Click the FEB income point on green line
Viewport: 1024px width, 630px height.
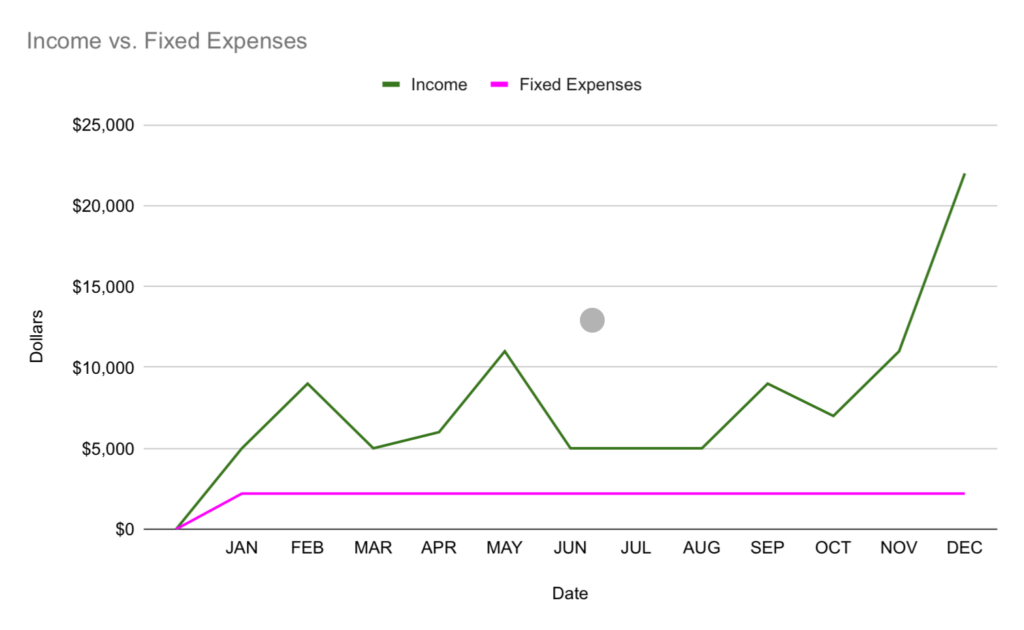click(307, 383)
